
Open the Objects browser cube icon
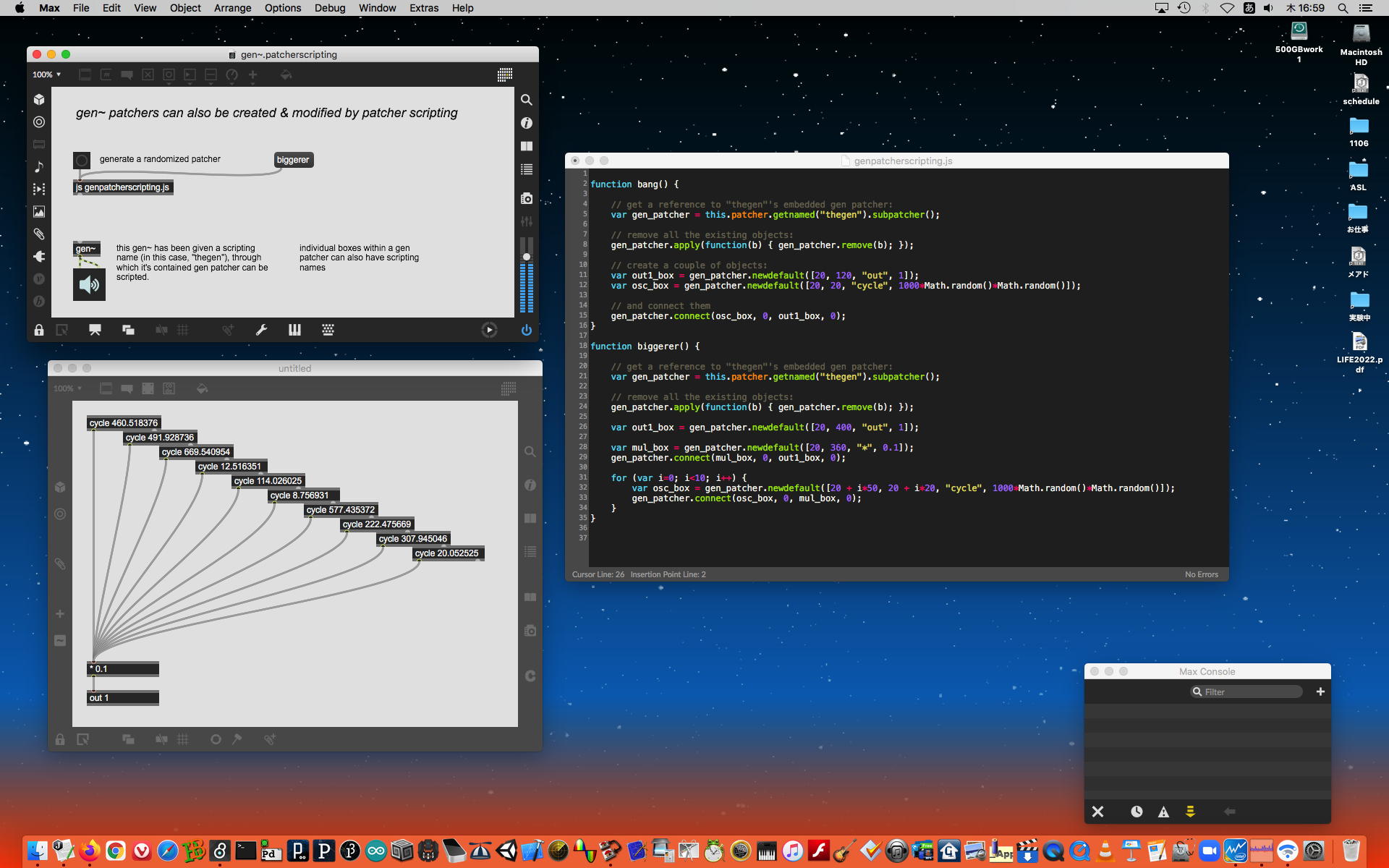39,99
